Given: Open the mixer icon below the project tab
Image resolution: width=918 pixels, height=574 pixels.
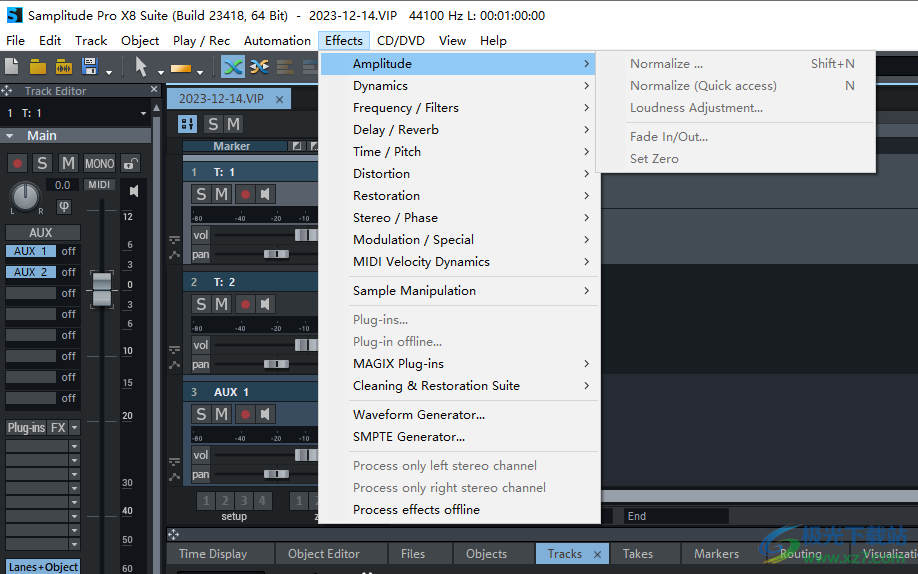Looking at the screenshot, I should [x=187, y=124].
